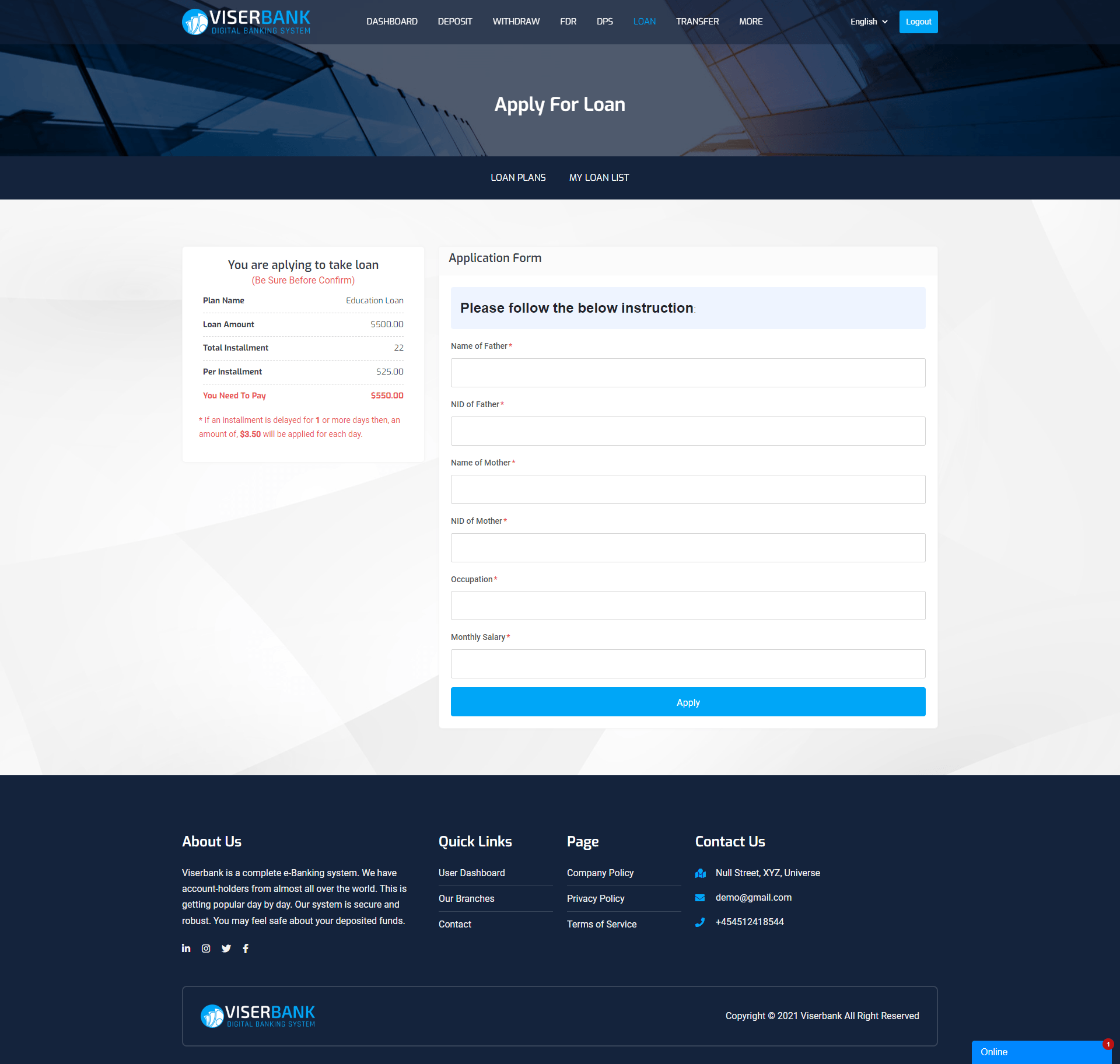This screenshot has width=1120, height=1064.
Task: Click the Monthly Salary input field
Action: pos(688,662)
